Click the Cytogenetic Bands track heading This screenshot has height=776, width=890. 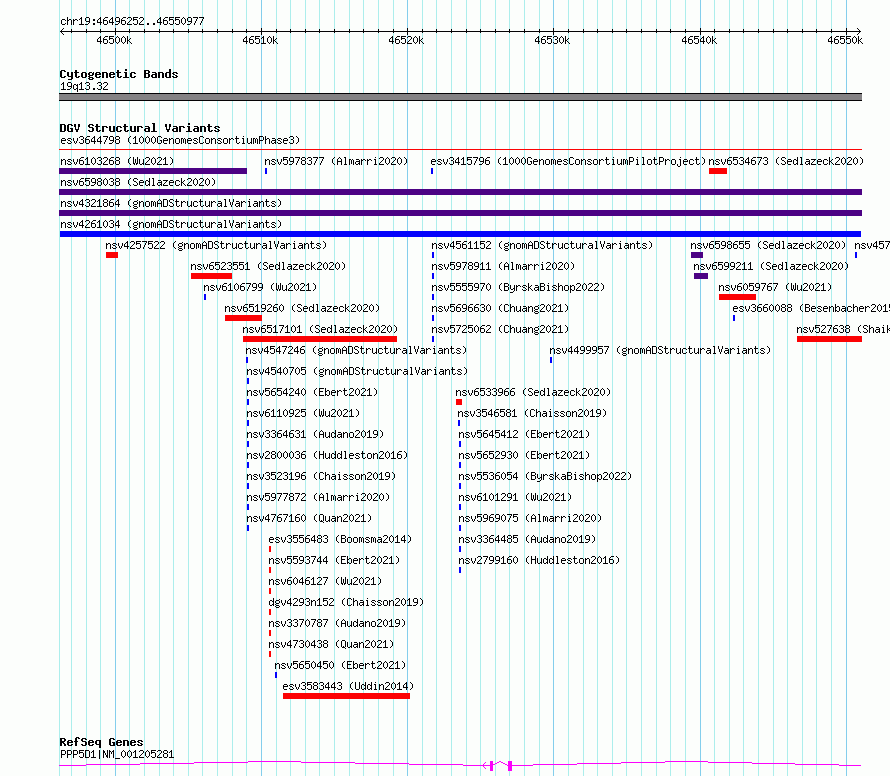coord(118,74)
